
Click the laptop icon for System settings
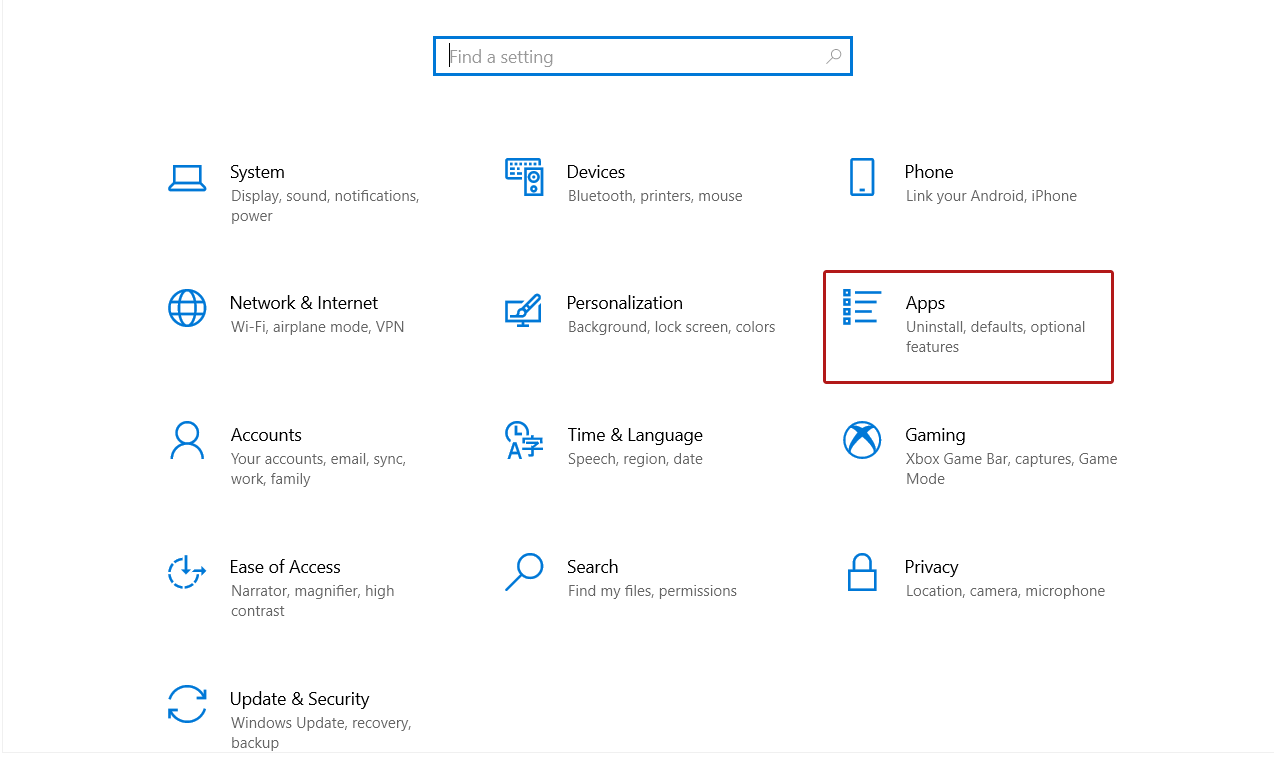(187, 178)
